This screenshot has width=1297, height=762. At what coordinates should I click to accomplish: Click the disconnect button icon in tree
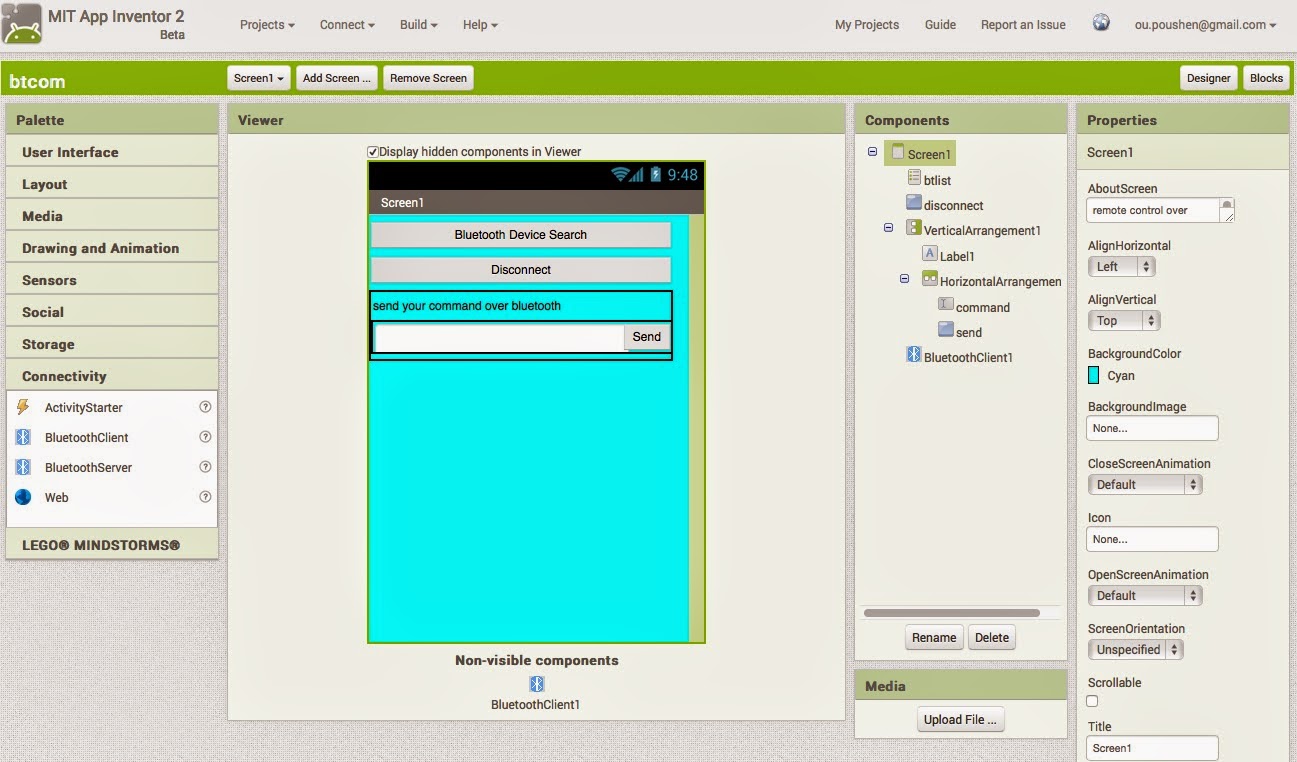913,203
